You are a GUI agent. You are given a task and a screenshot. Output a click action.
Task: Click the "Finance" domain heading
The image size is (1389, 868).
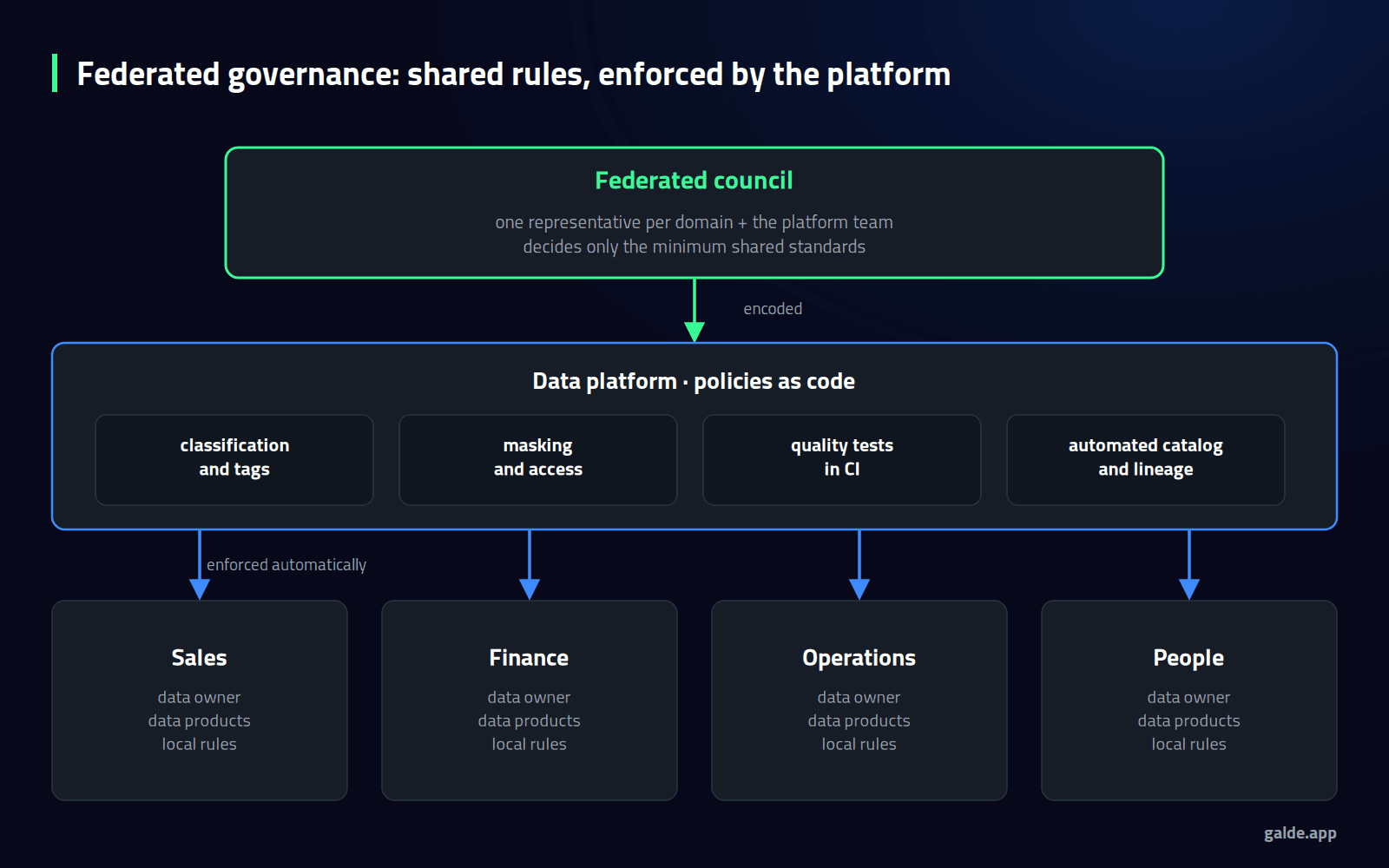[x=529, y=658]
